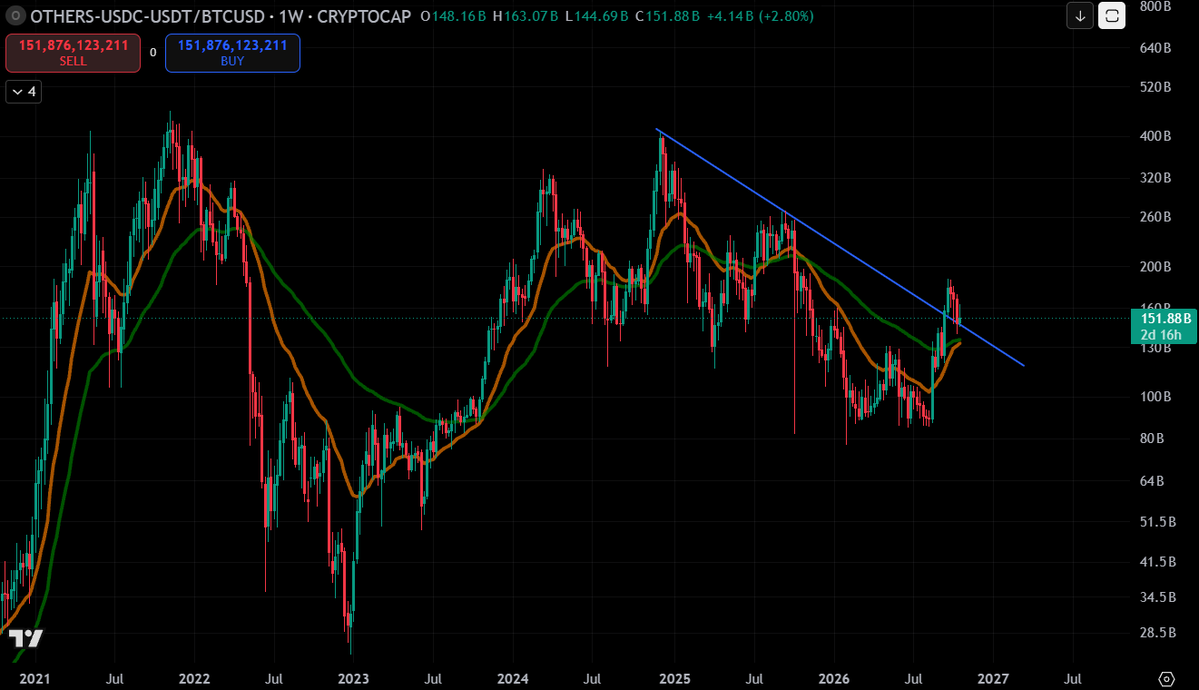The height and width of the screenshot is (690, 1199).
Task: Click the down-arrow icon at top right
Action: pyautogui.click(x=1080, y=15)
